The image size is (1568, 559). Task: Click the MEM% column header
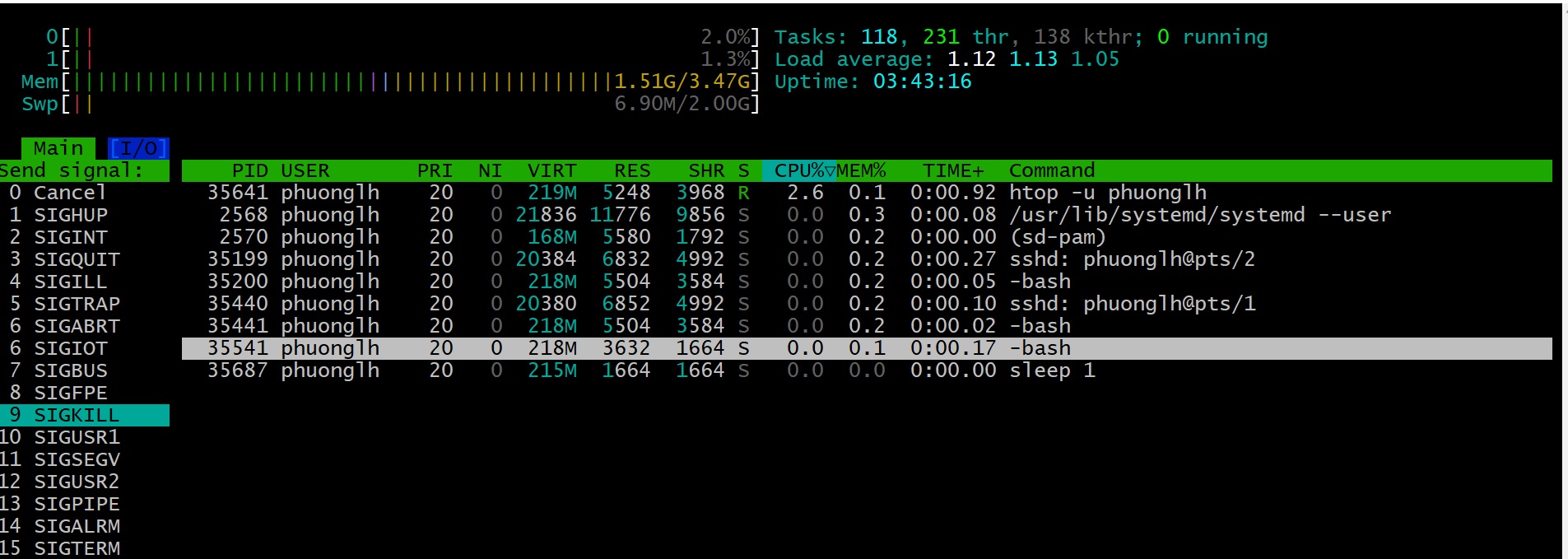[861, 170]
